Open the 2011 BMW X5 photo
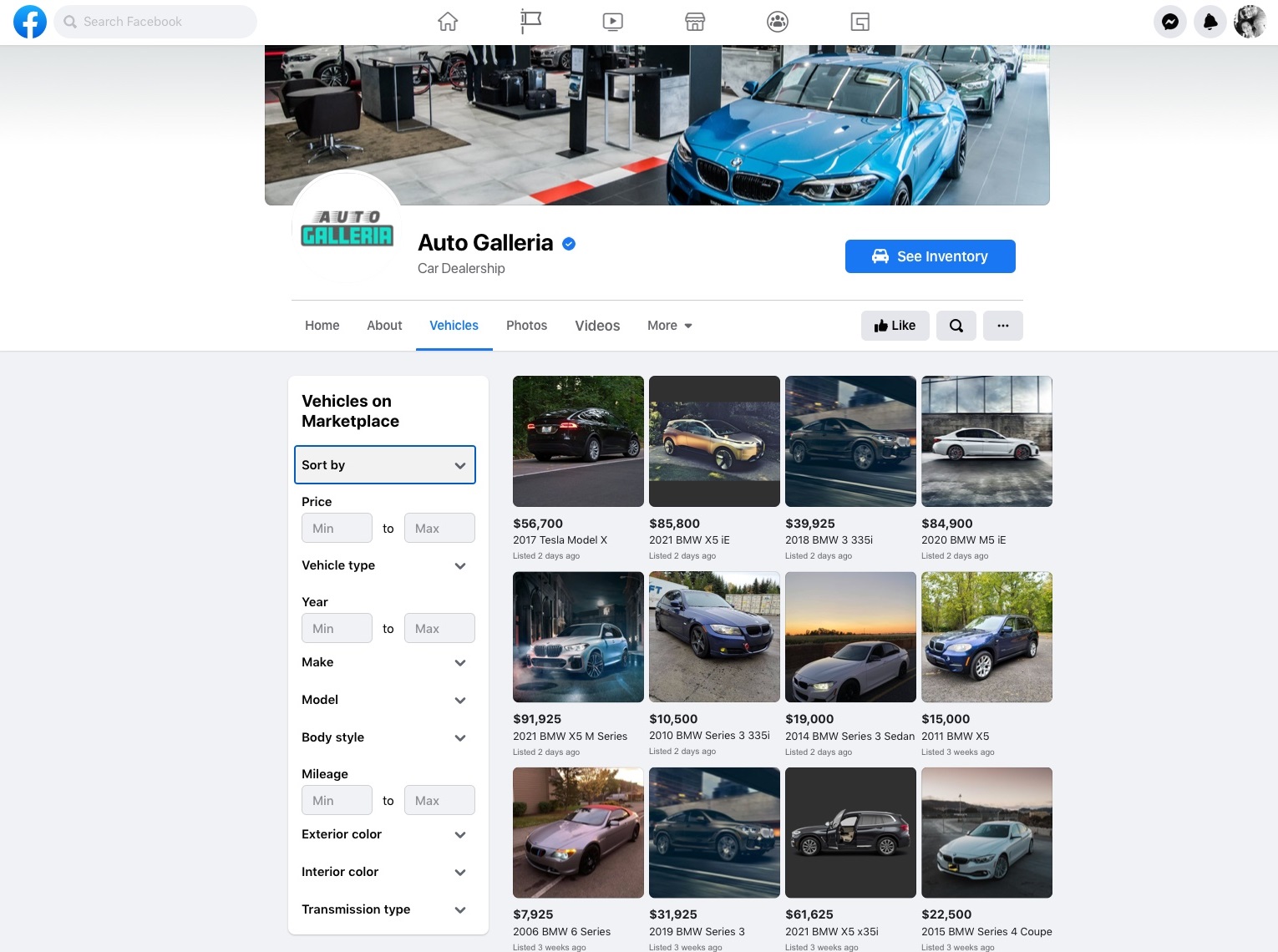Image resolution: width=1278 pixels, height=952 pixels. tap(986, 637)
